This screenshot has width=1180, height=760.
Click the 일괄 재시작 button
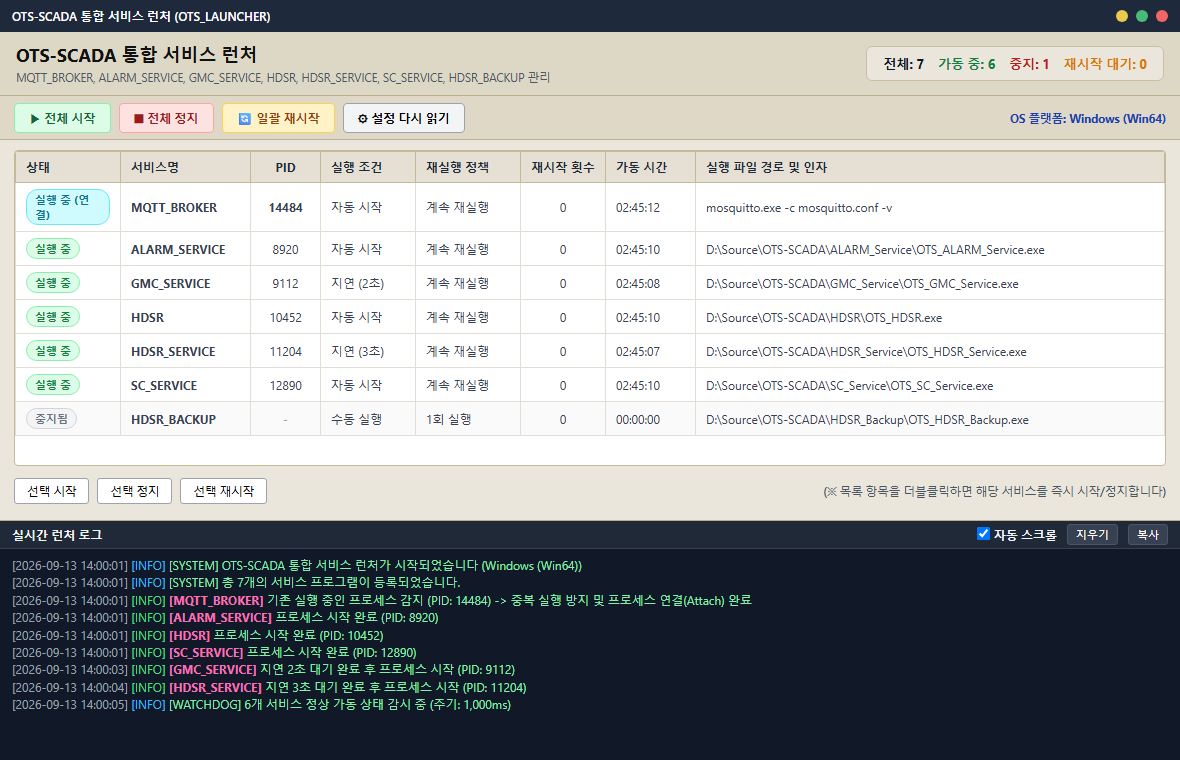coord(278,118)
